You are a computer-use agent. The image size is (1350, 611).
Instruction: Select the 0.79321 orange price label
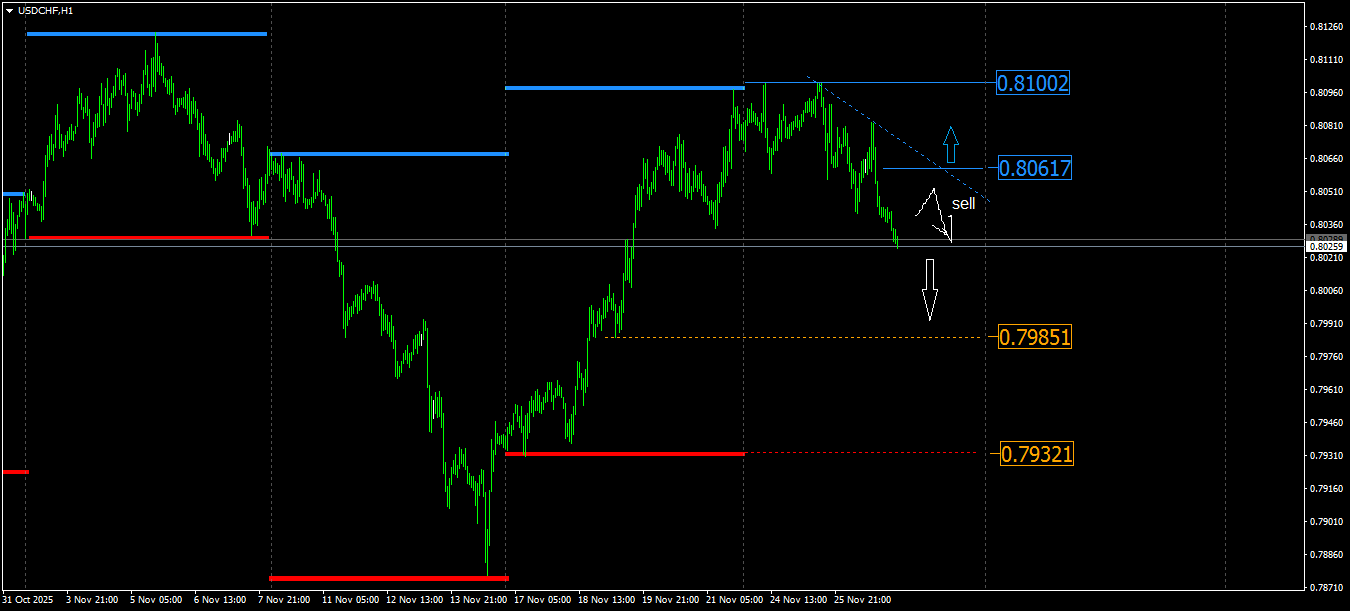[1035, 454]
